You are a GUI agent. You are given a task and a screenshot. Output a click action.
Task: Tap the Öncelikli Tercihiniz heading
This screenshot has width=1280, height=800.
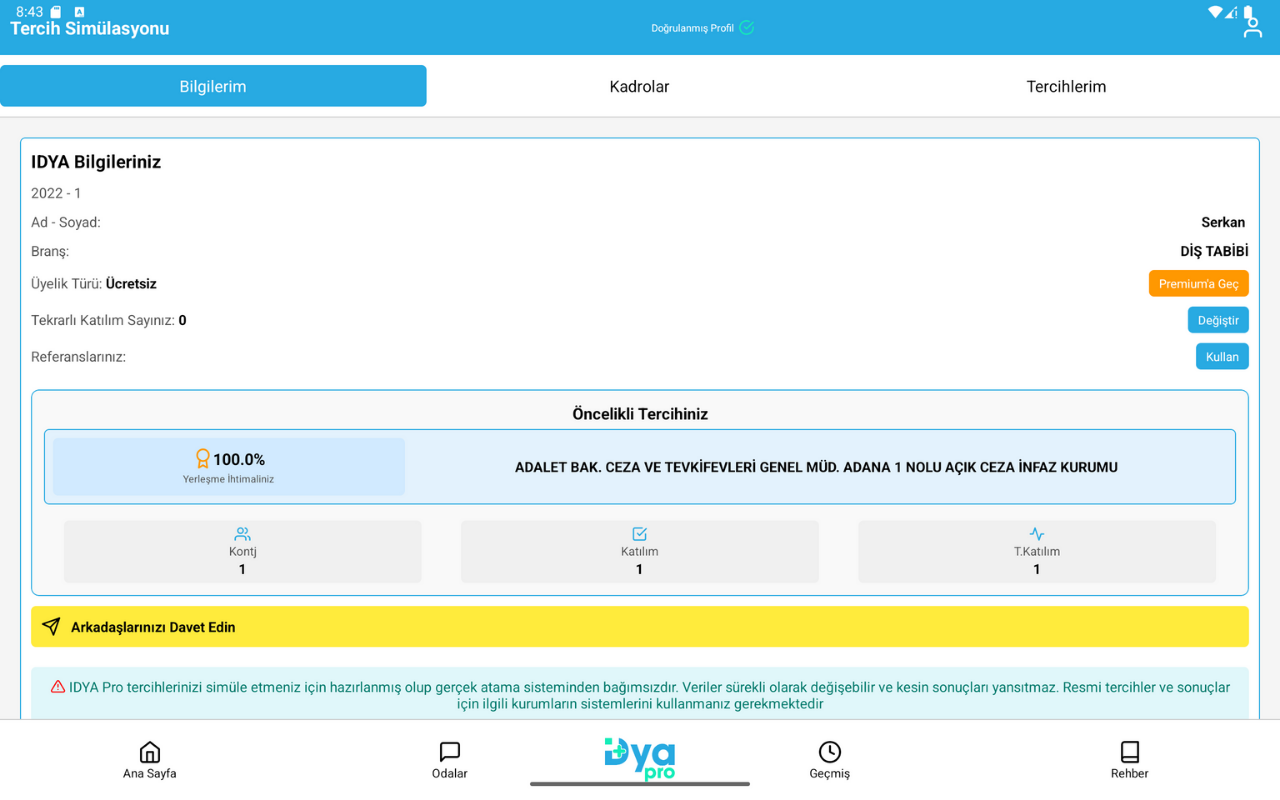pos(640,414)
